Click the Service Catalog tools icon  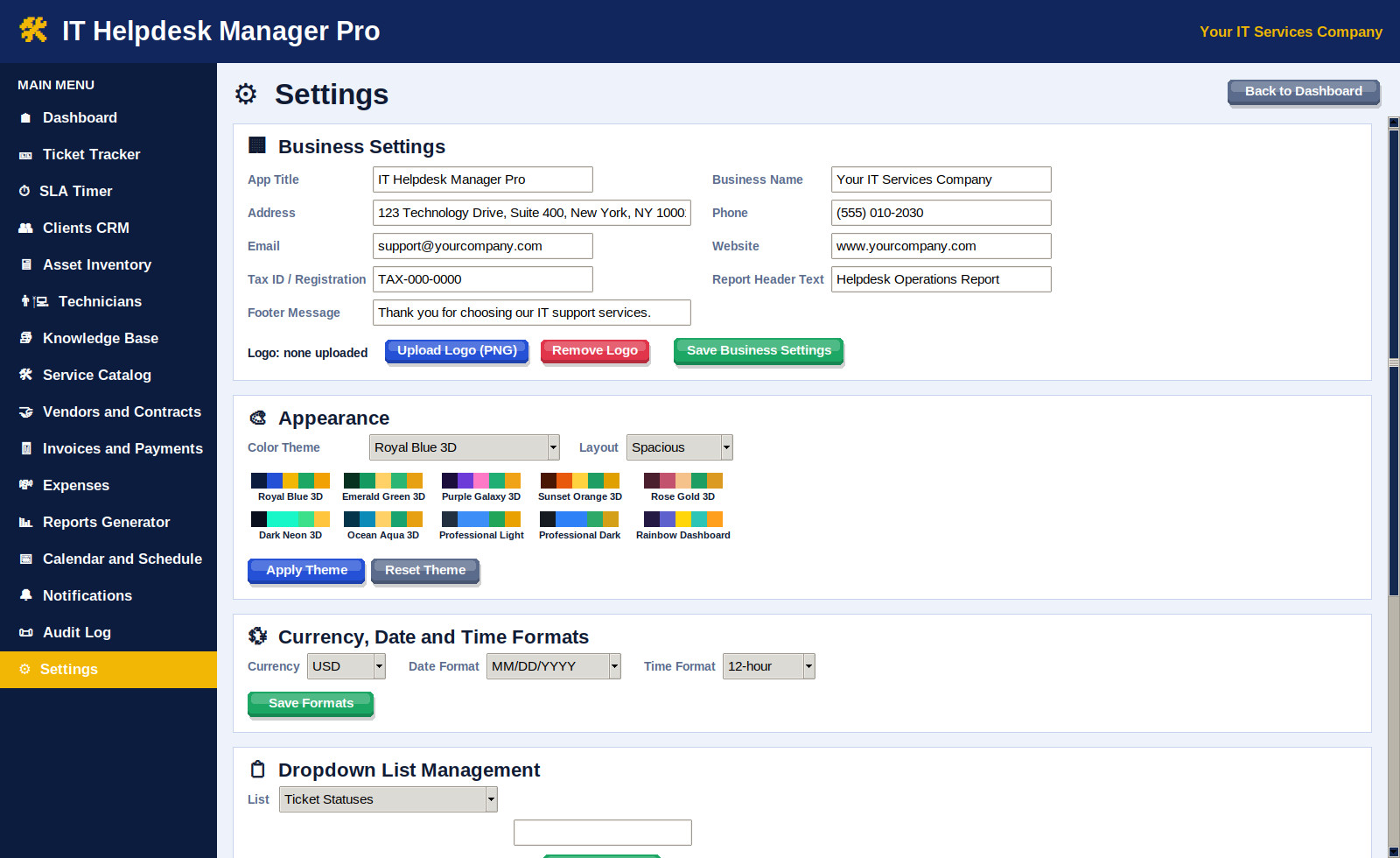click(25, 375)
